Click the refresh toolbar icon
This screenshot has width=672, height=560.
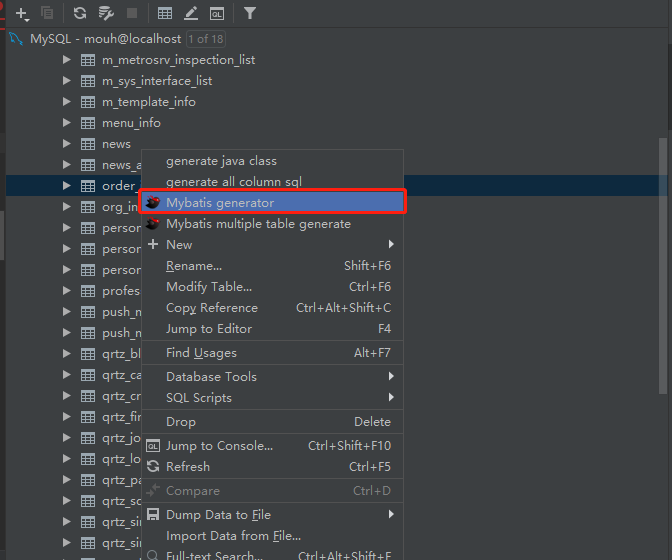(x=80, y=13)
